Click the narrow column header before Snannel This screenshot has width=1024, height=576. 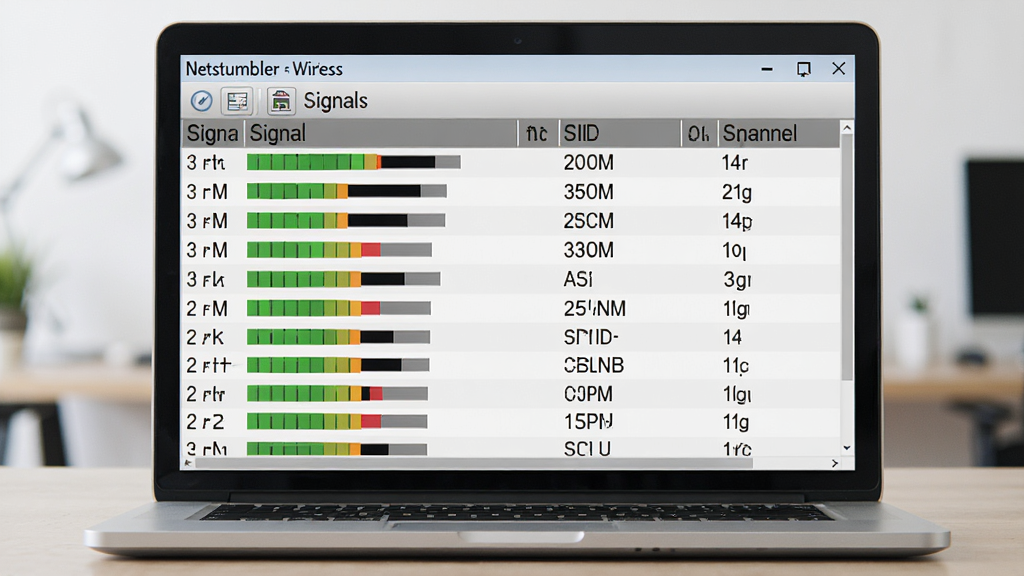tap(699, 133)
